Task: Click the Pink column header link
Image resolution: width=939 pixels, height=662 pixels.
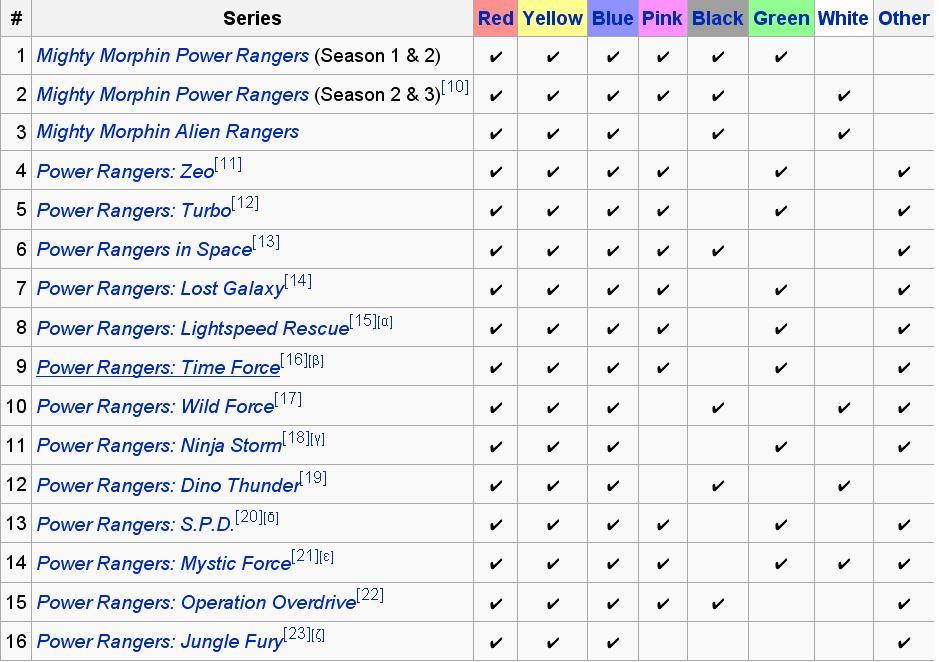Action: (x=662, y=19)
